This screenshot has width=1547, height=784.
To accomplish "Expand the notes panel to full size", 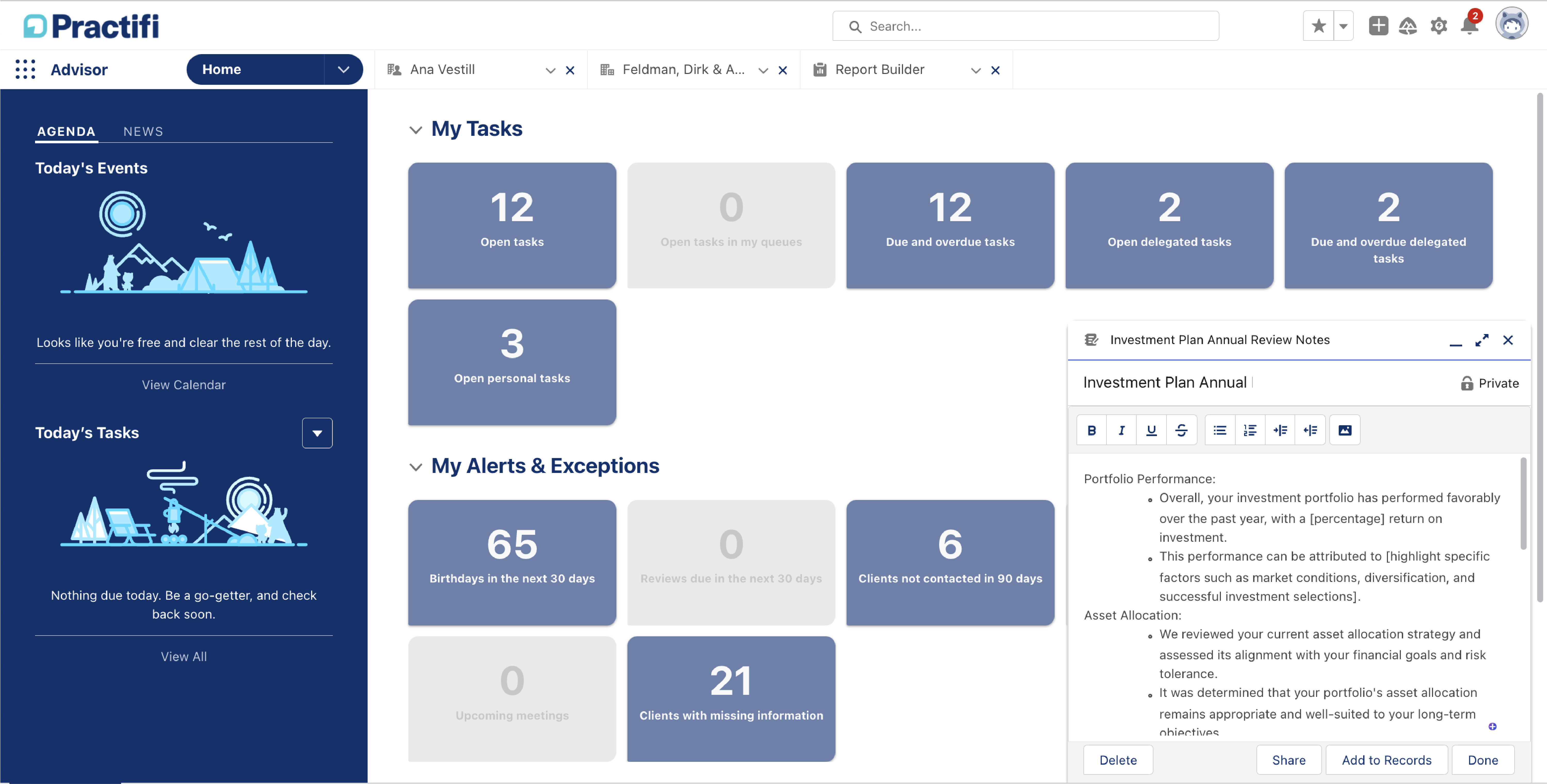I will (x=1482, y=340).
